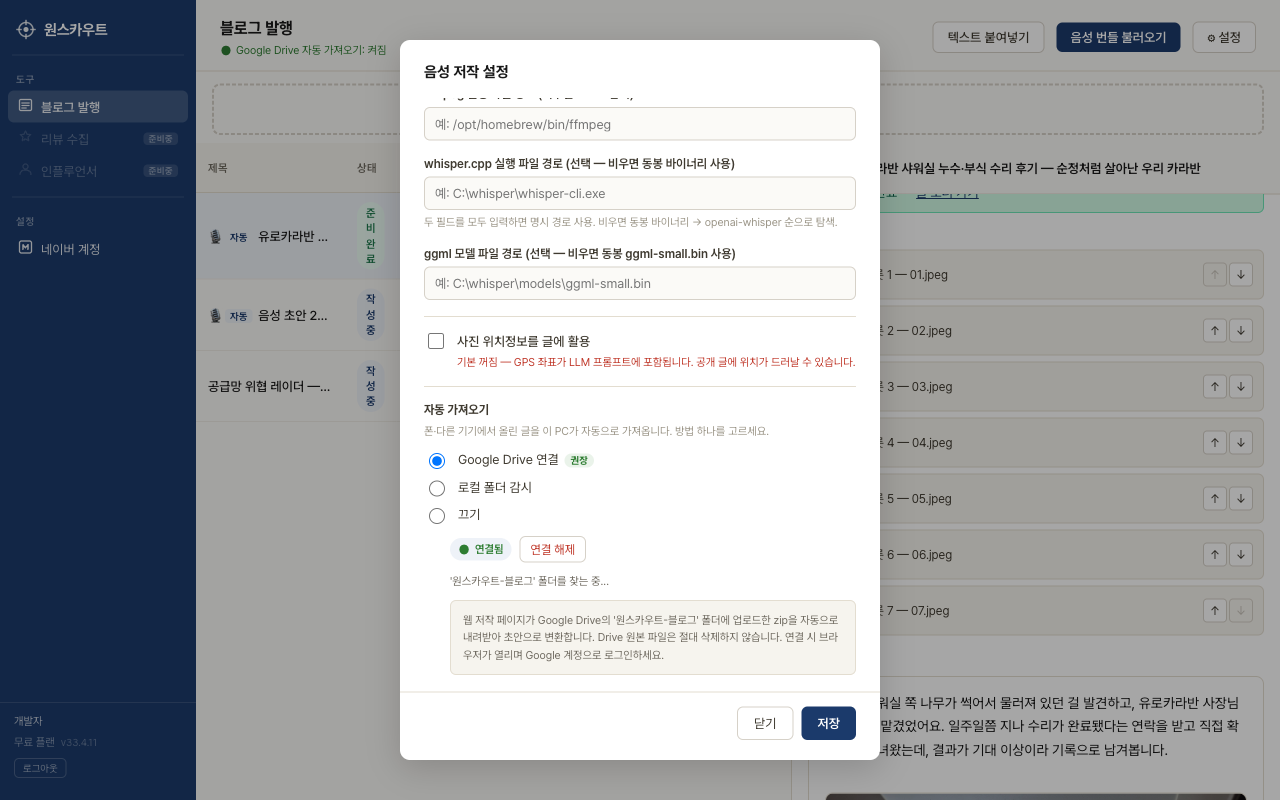Move 02.jpeg up with arrow icon
The width and height of the screenshot is (1280, 800).
pyautogui.click(x=1215, y=331)
